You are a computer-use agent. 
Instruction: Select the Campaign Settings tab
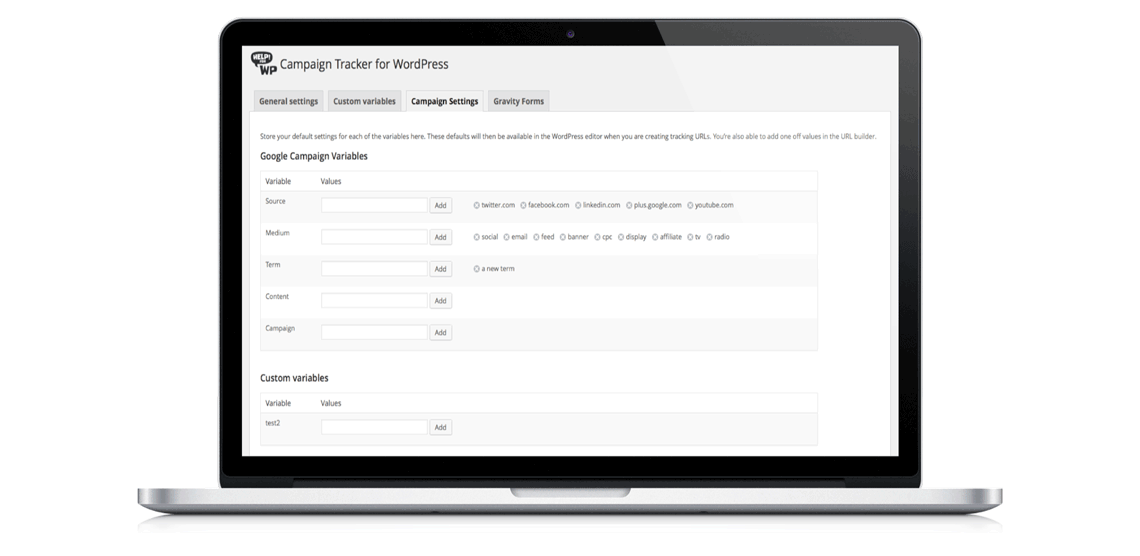(444, 101)
